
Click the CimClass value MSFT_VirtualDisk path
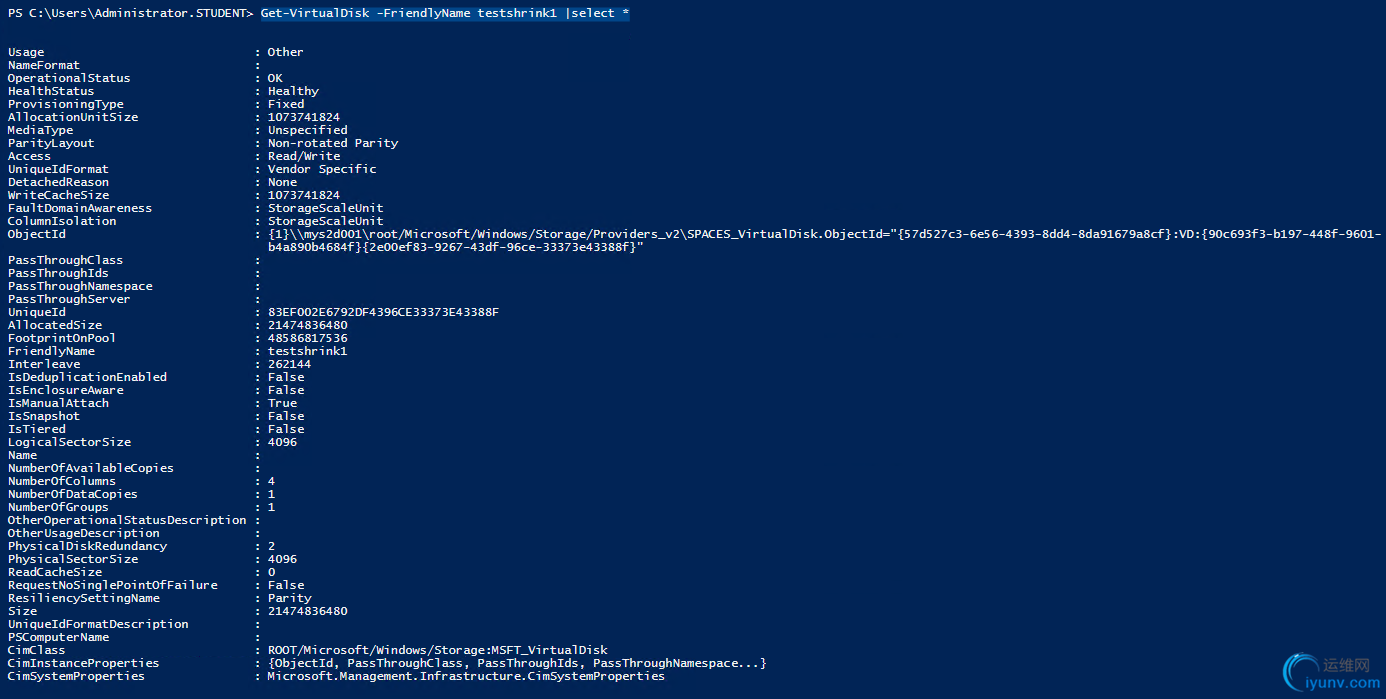coord(438,650)
